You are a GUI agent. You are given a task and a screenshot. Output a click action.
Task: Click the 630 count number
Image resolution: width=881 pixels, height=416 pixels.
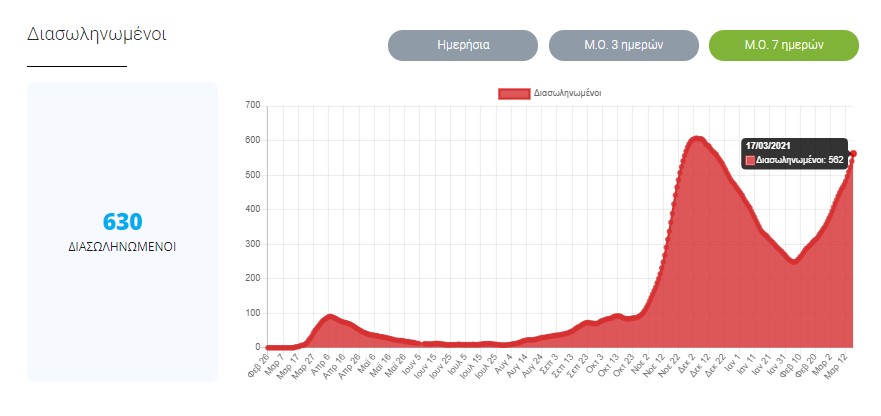pyautogui.click(x=122, y=222)
